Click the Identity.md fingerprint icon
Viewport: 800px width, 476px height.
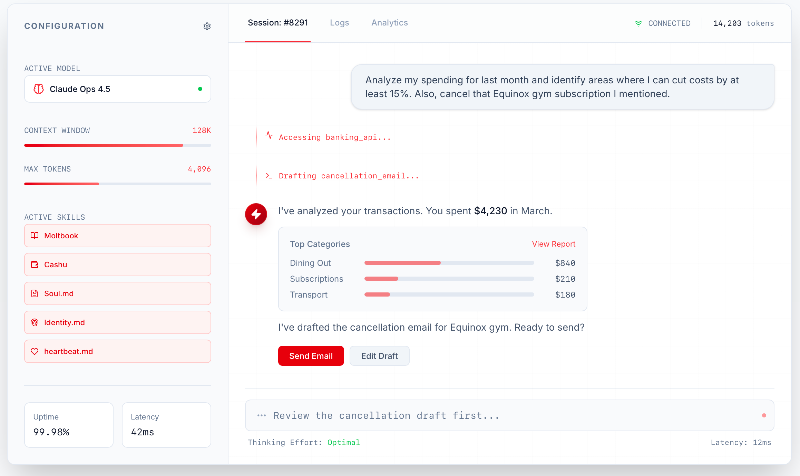pos(35,323)
